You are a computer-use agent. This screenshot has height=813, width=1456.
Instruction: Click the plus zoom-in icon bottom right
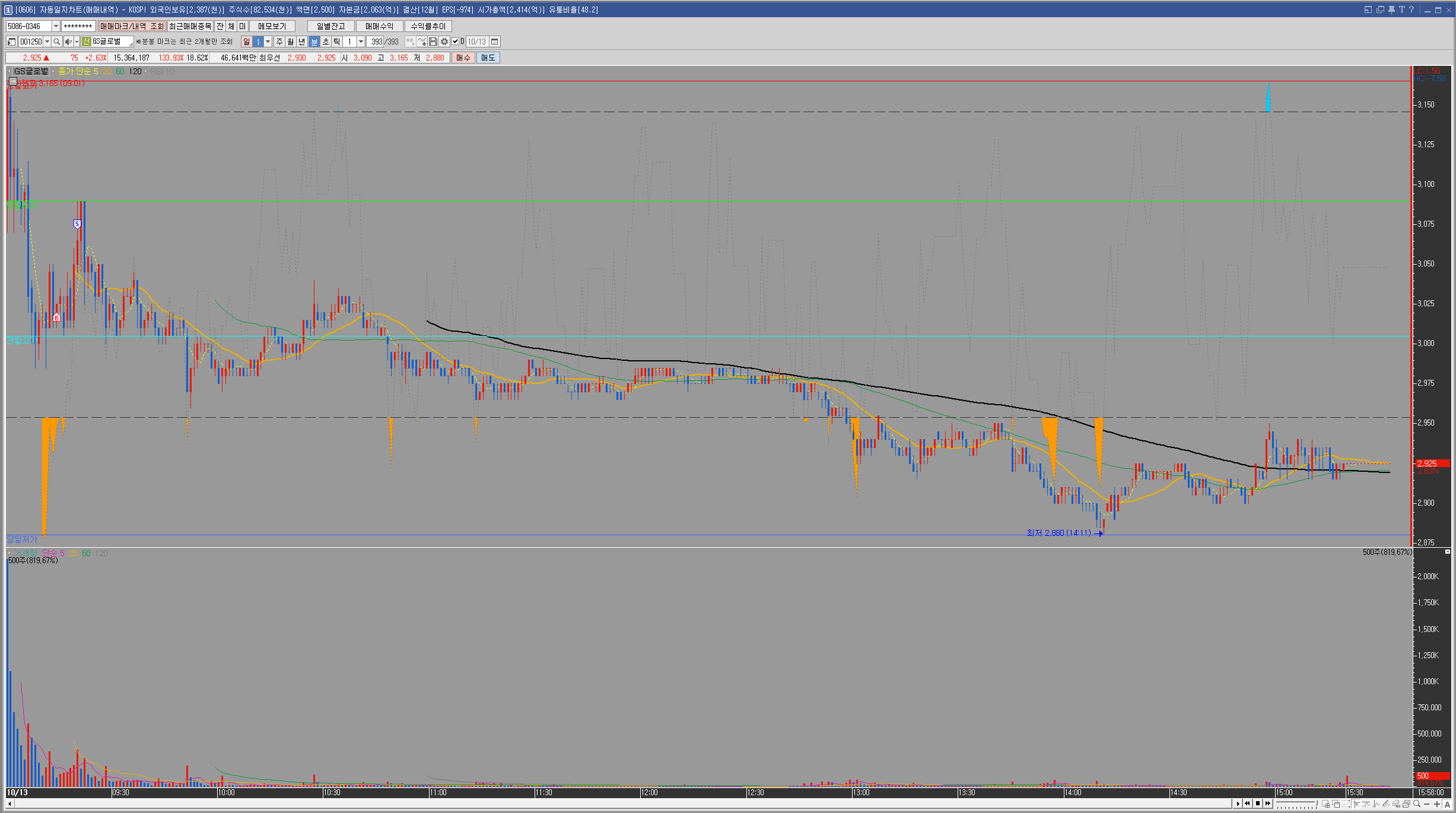[x=1436, y=804]
